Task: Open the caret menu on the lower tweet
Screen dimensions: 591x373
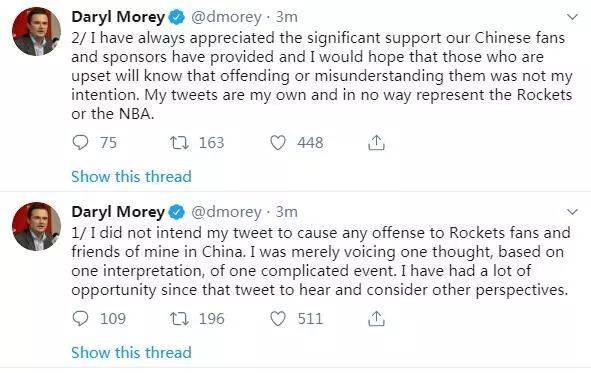Action: [573, 212]
